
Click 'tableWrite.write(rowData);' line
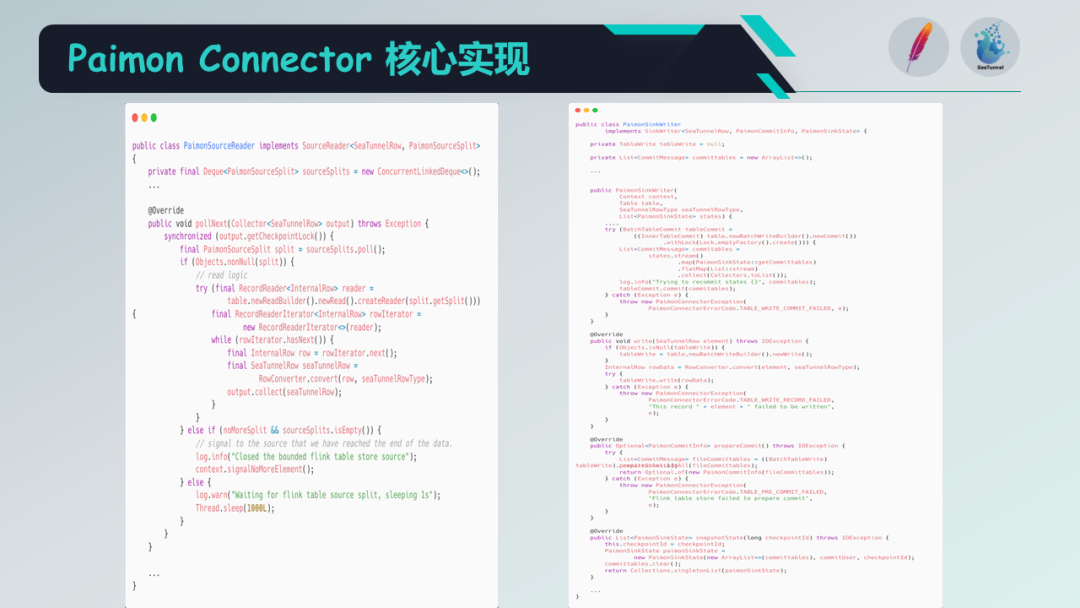667,380
